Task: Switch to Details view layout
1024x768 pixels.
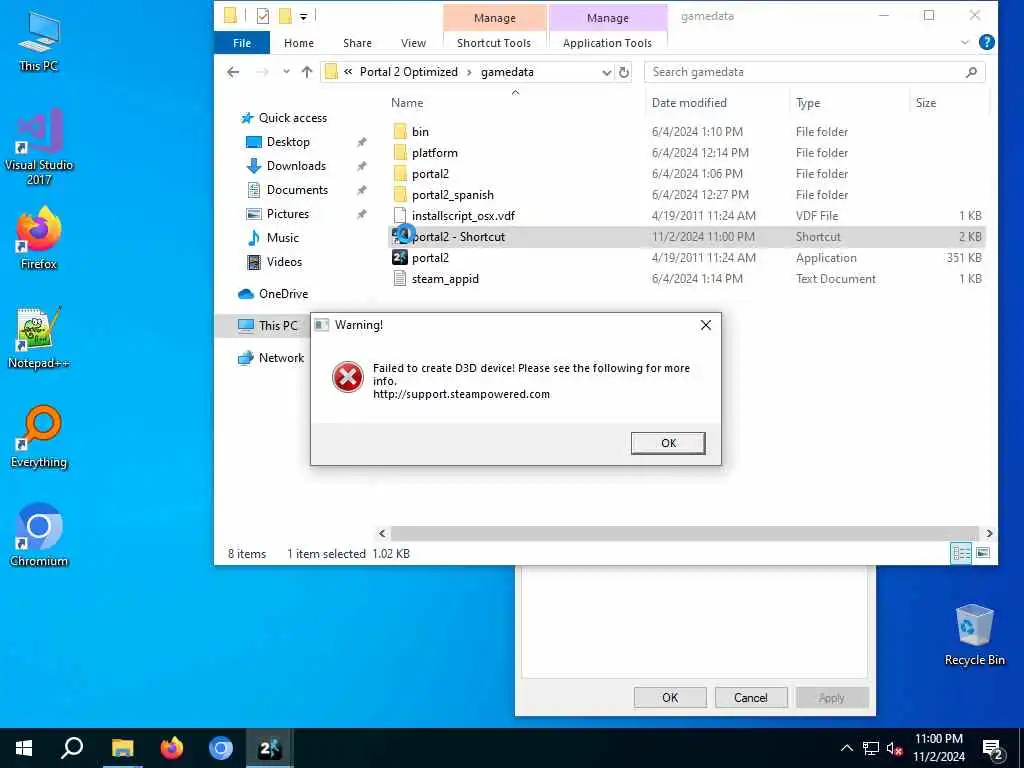Action: tap(961, 553)
